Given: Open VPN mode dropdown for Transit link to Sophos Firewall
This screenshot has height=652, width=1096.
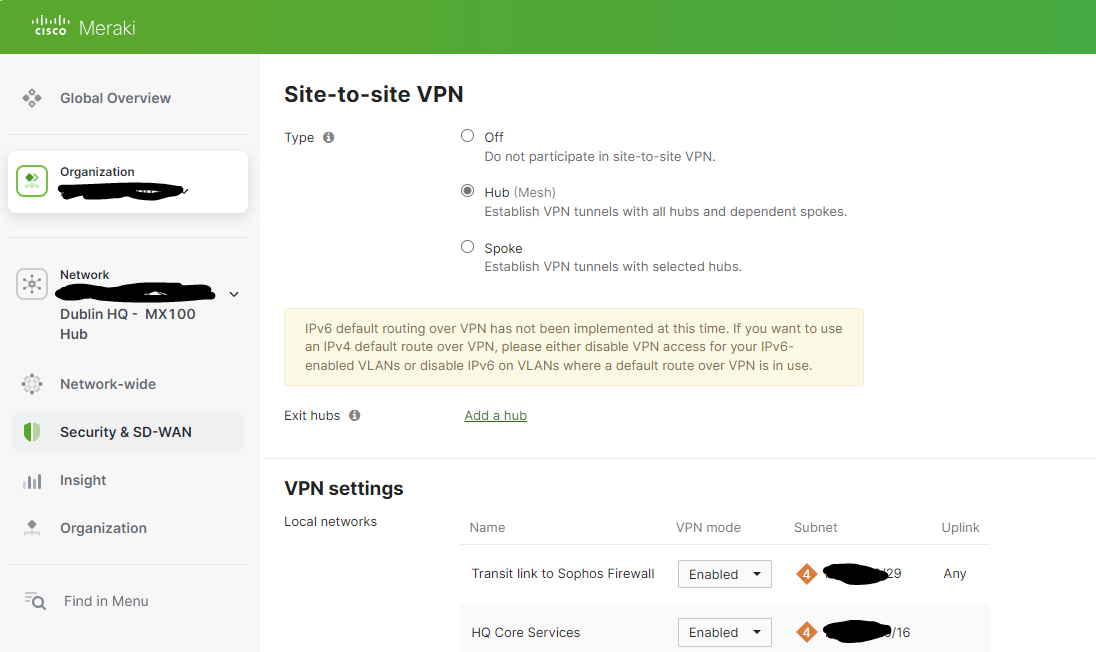Looking at the screenshot, I should pyautogui.click(x=724, y=573).
